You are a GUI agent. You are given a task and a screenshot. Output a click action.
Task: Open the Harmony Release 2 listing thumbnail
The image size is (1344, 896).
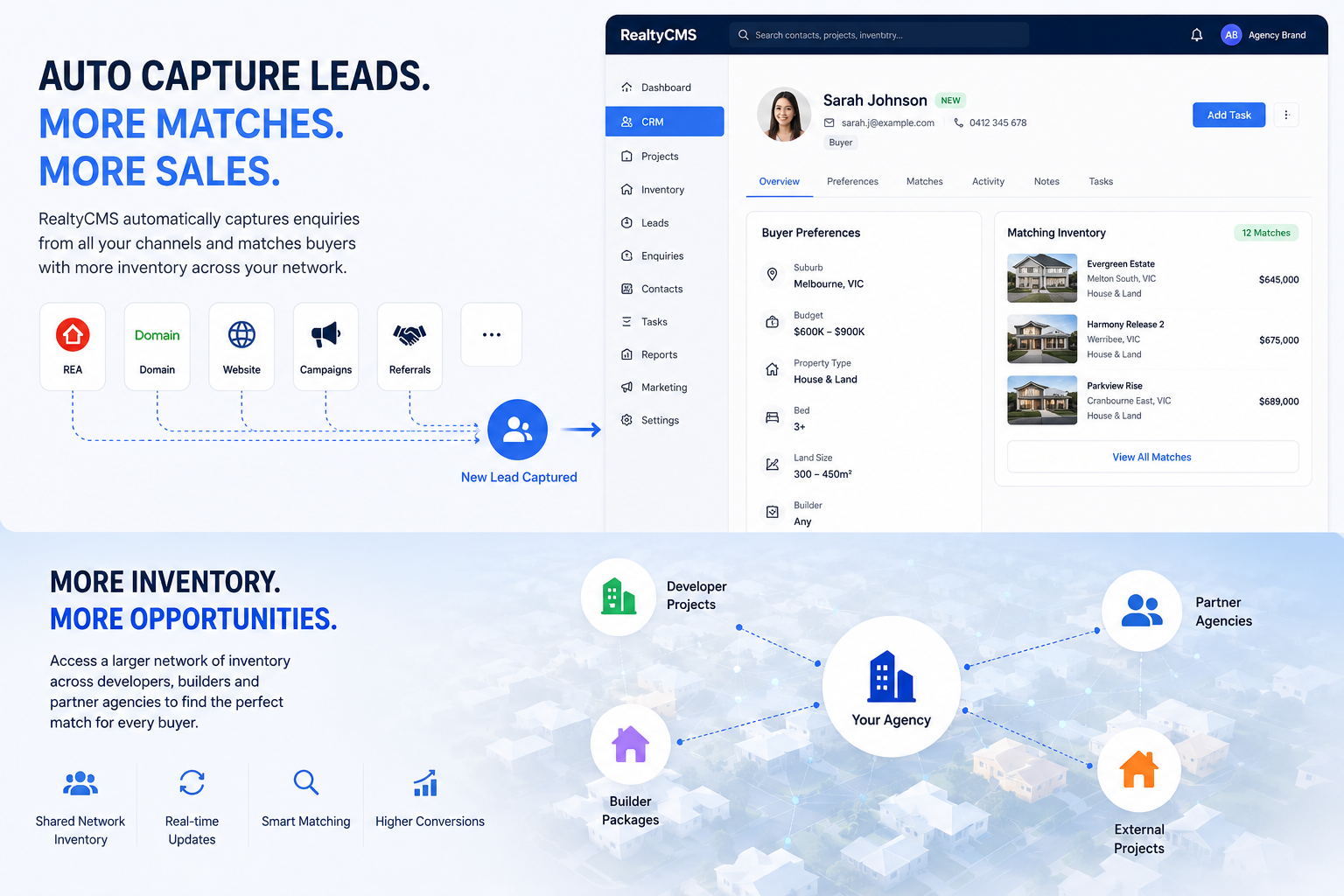(1042, 339)
